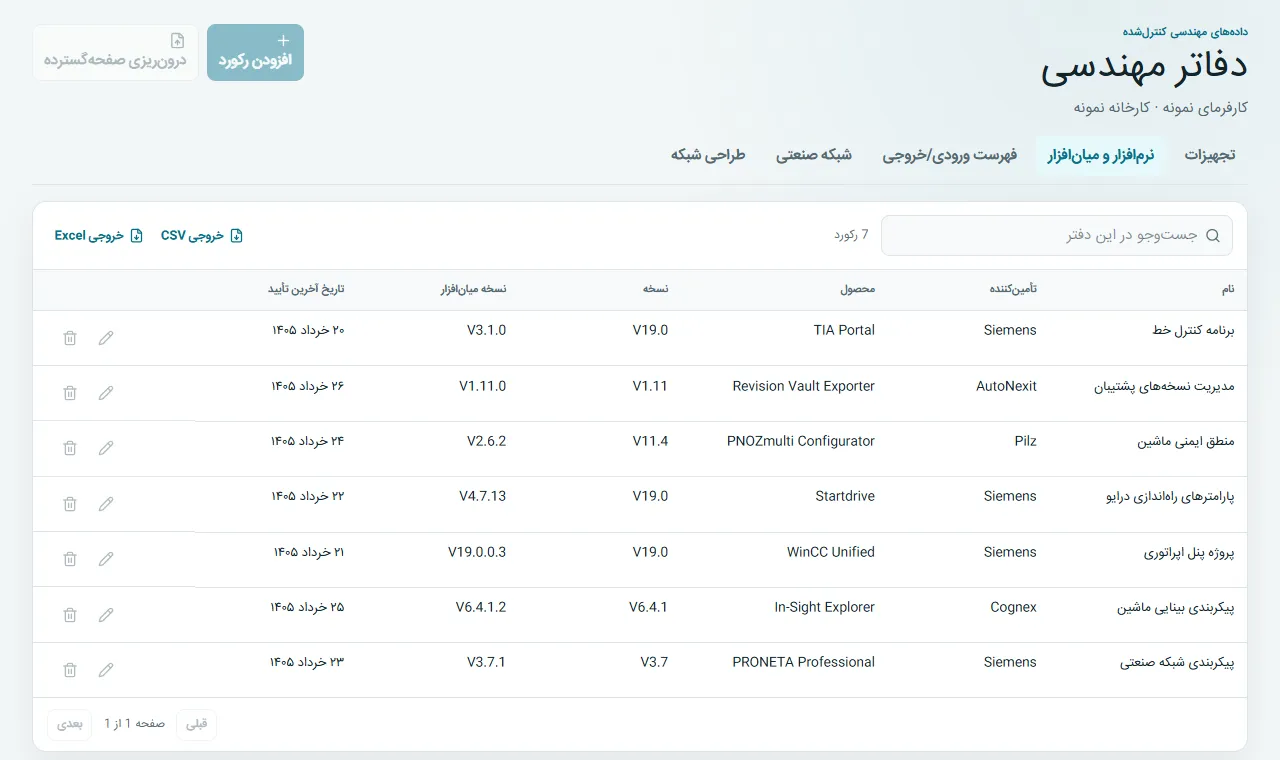Select the WinCC Unified product cell

pos(831,552)
